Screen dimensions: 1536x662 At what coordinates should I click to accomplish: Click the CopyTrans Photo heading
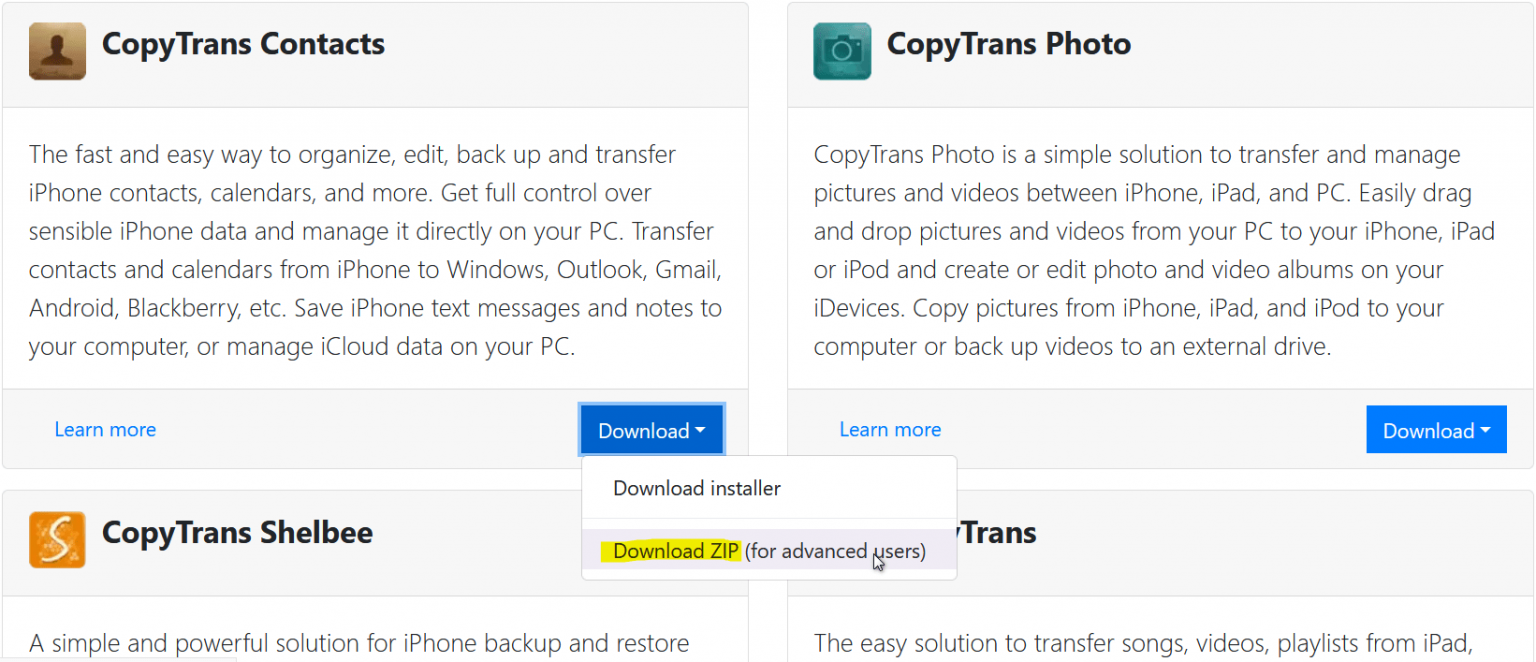(1008, 44)
